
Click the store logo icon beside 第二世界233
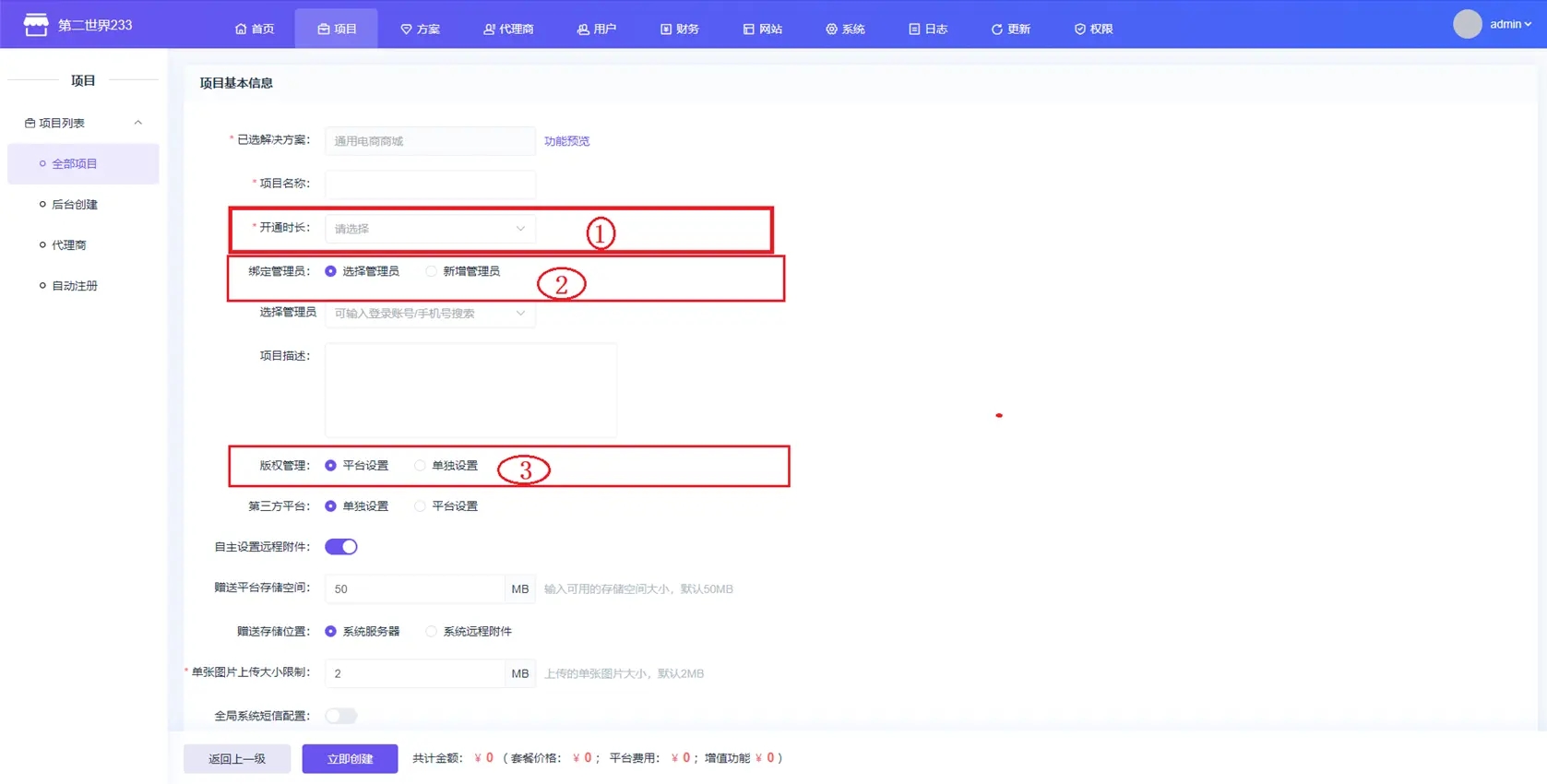[35, 25]
